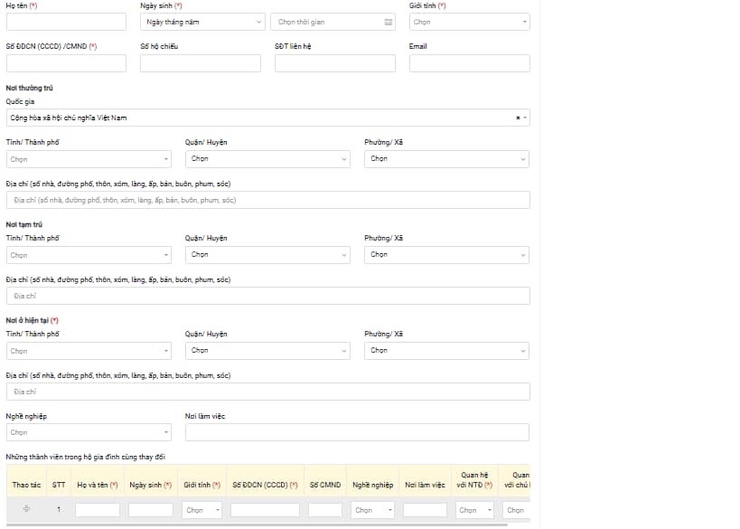Open the Phường/Xã dropdown under Nơi ở hiện tại
This screenshot has height=529, width=740.
pos(446,351)
